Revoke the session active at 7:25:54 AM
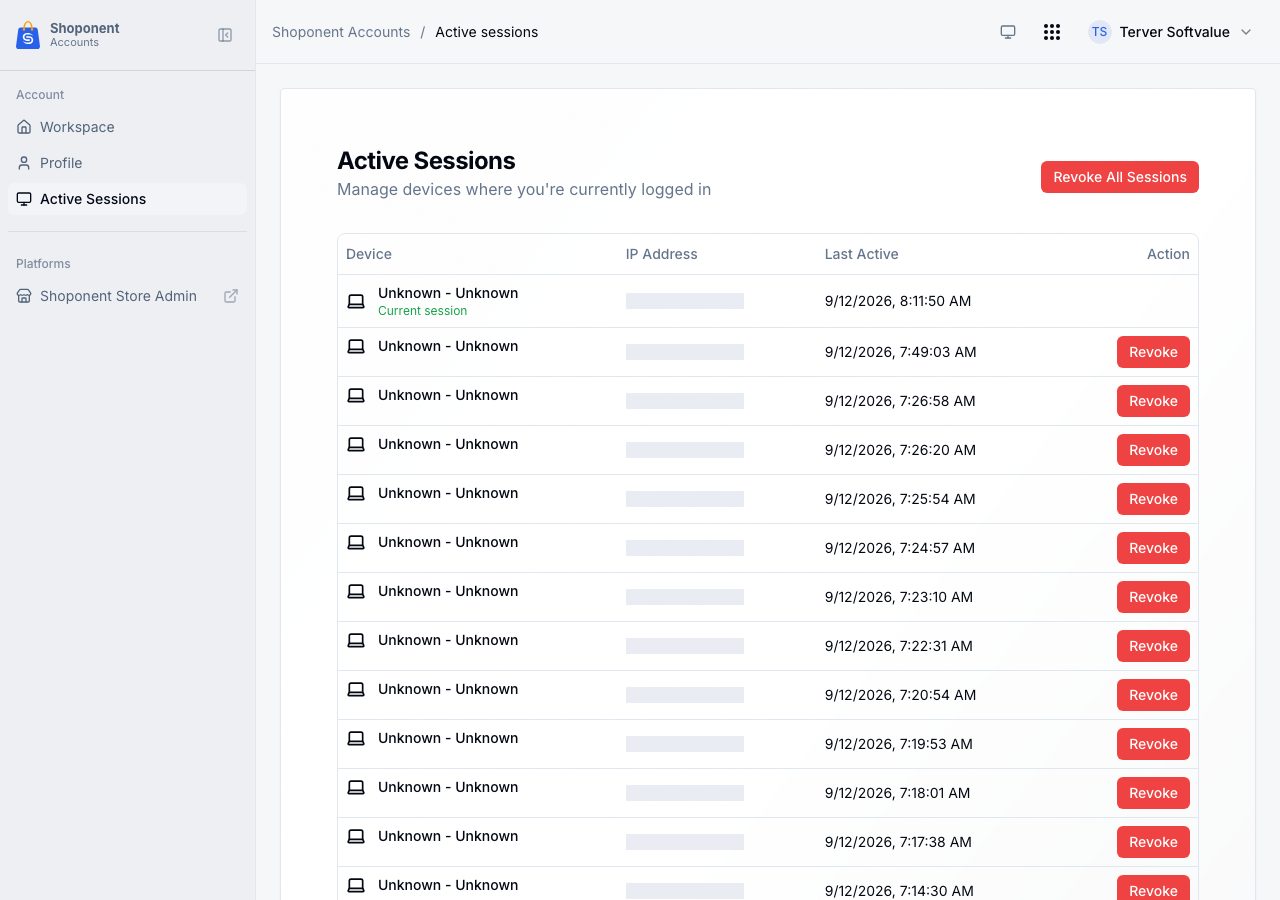Viewport: 1280px width, 900px height. point(1153,499)
